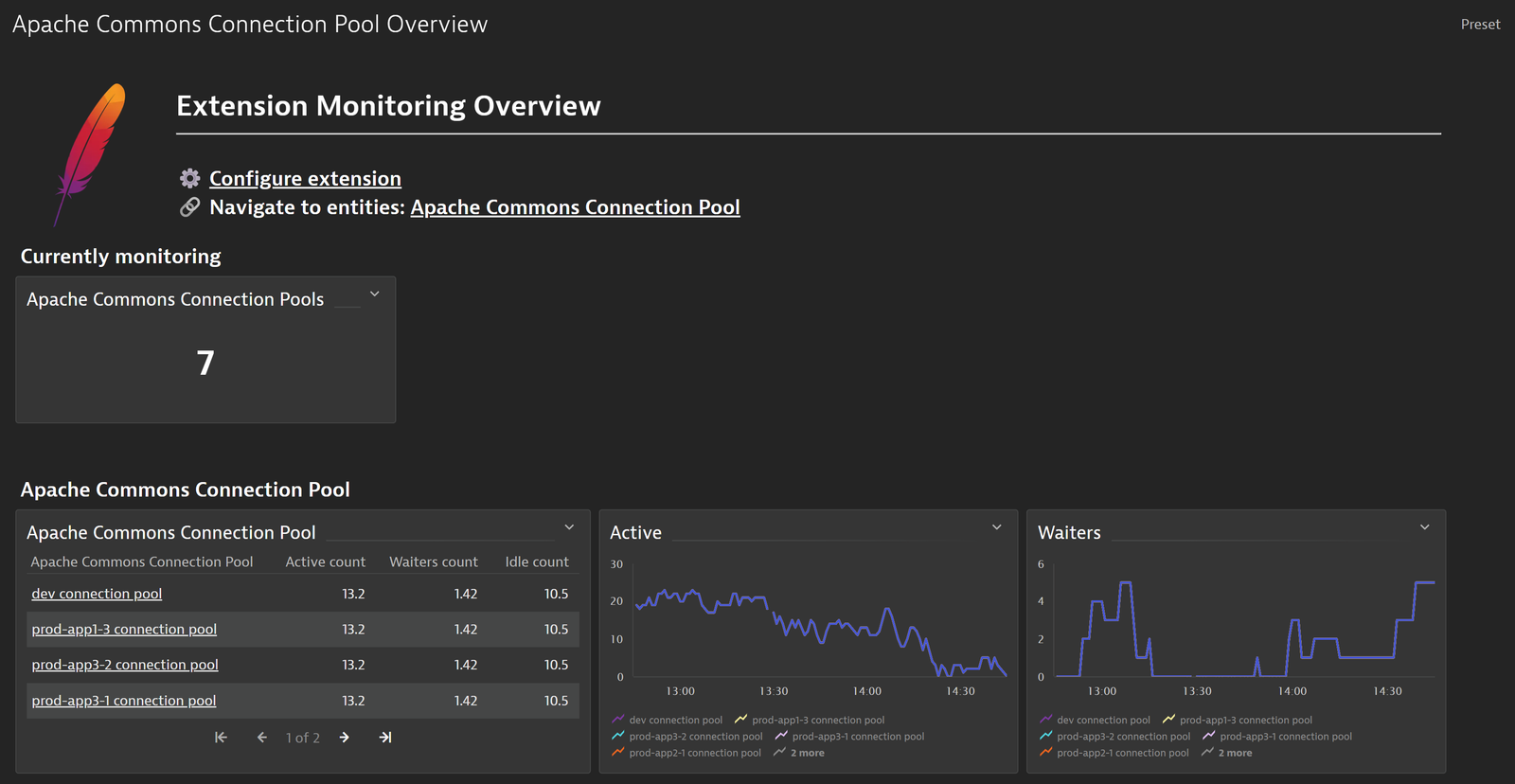1515x784 pixels.
Task: Open prod-app3-2 connection pool entity
Action: pos(125,665)
